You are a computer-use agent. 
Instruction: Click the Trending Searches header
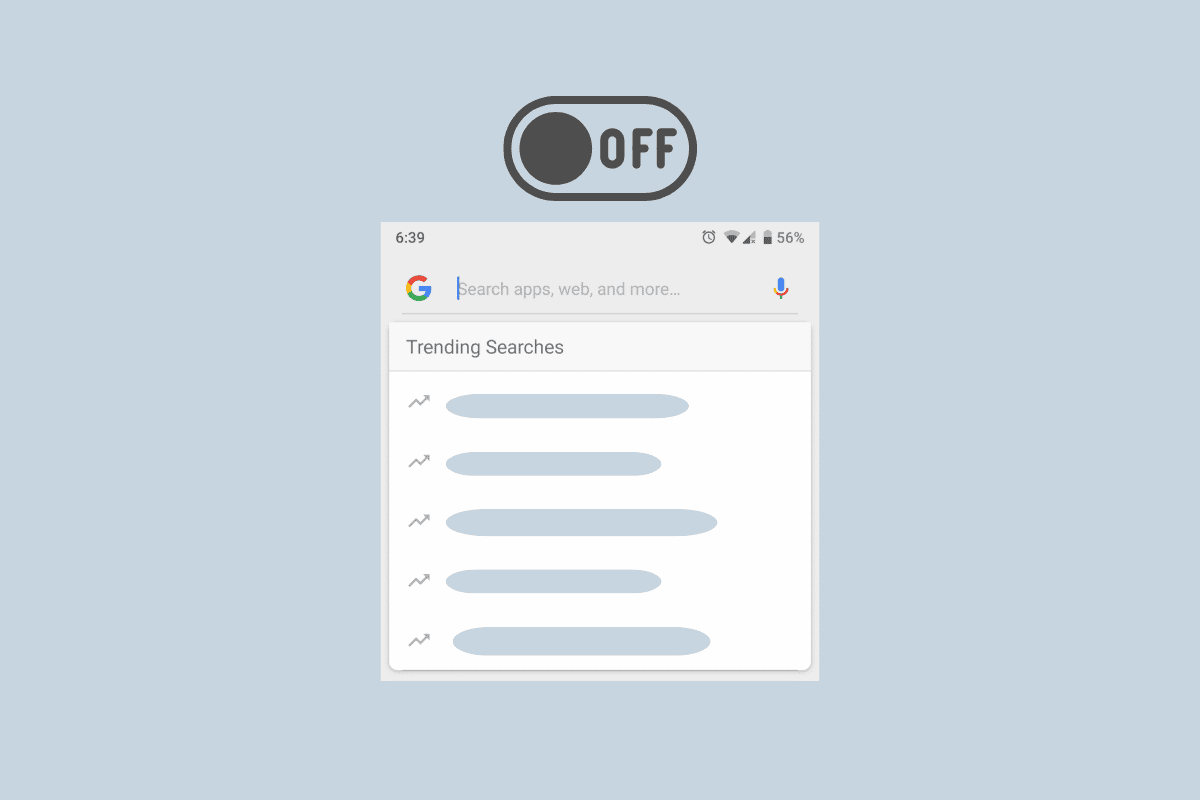click(x=485, y=347)
